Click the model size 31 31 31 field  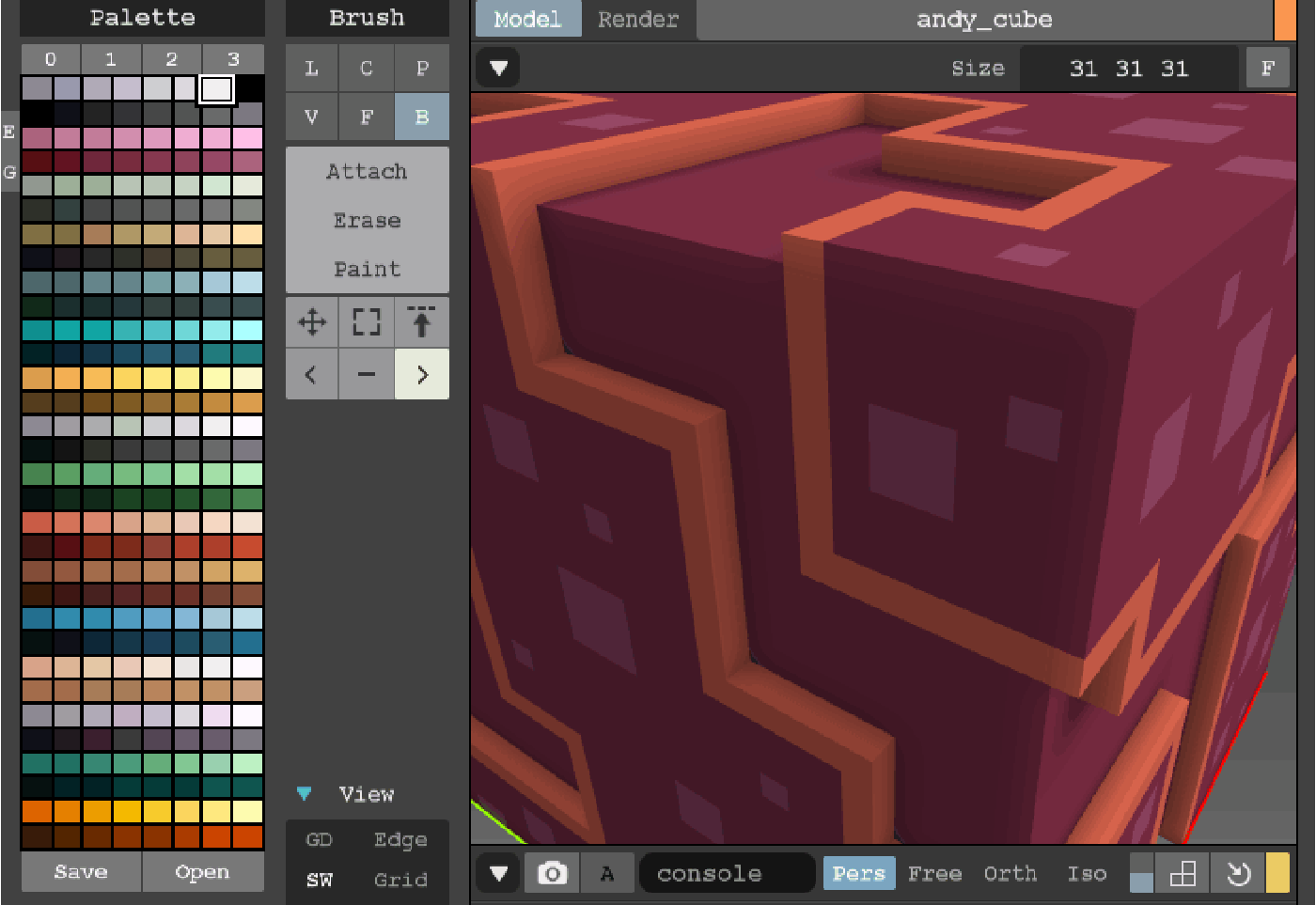pos(1129,68)
